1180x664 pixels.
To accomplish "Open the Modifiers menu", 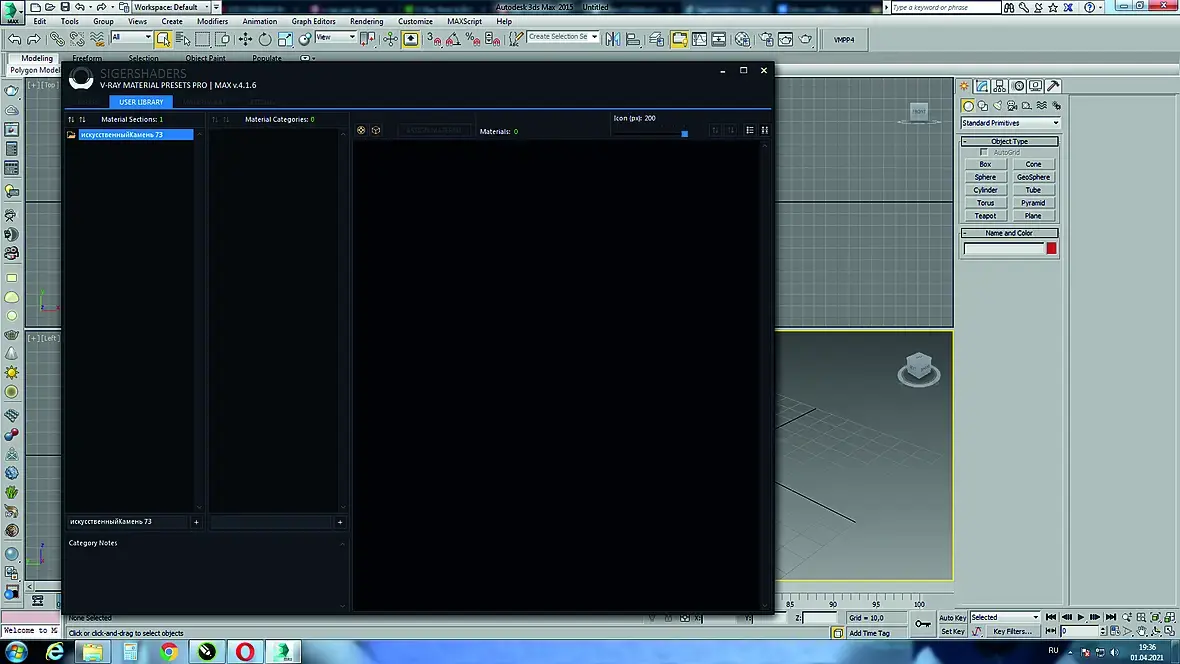I will pyautogui.click(x=212, y=21).
